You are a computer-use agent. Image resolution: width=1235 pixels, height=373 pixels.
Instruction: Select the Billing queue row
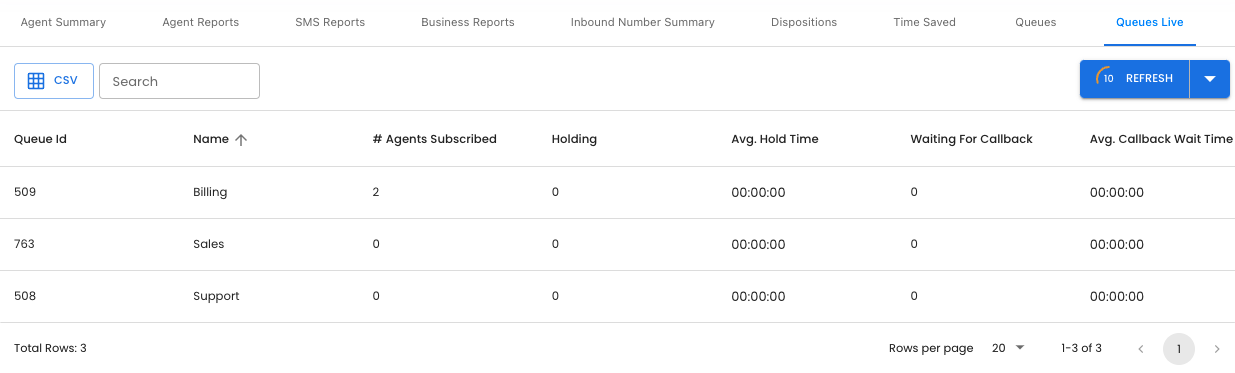(x=617, y=192)
